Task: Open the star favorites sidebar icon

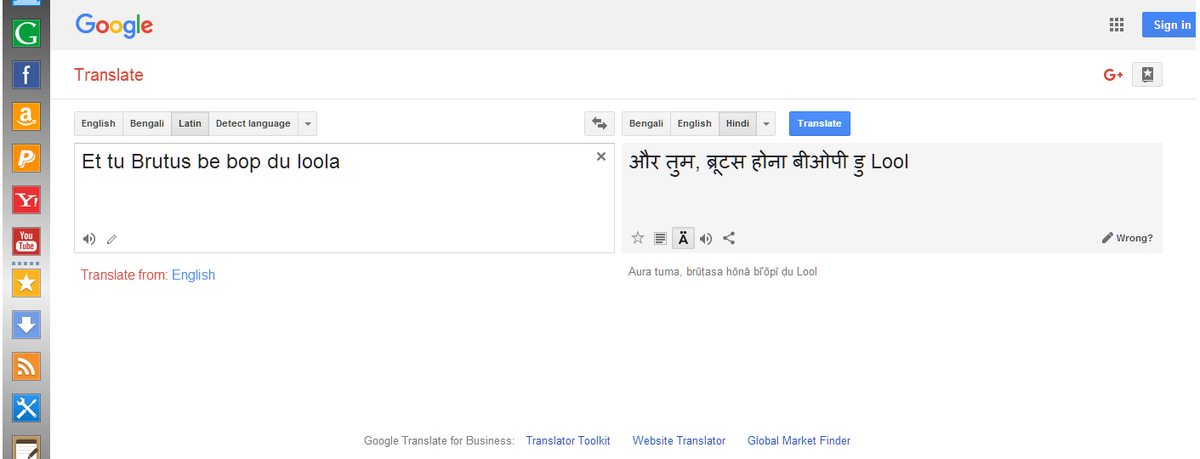Action: coord(27,283)
